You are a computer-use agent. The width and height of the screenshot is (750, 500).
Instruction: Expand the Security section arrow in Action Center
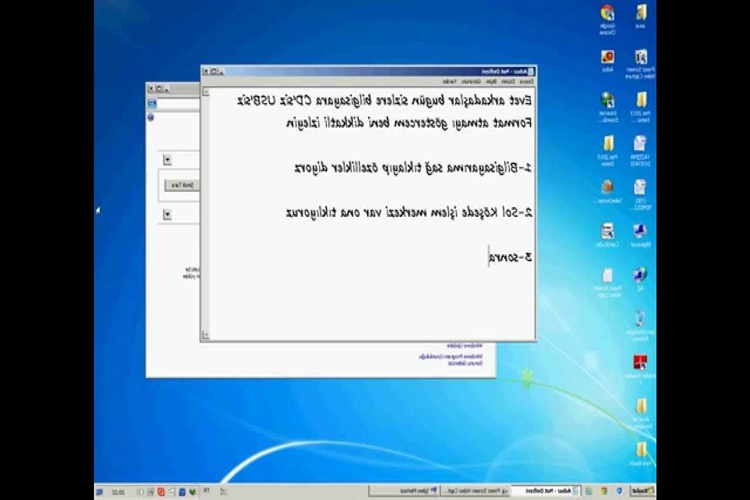click(167, 160)
